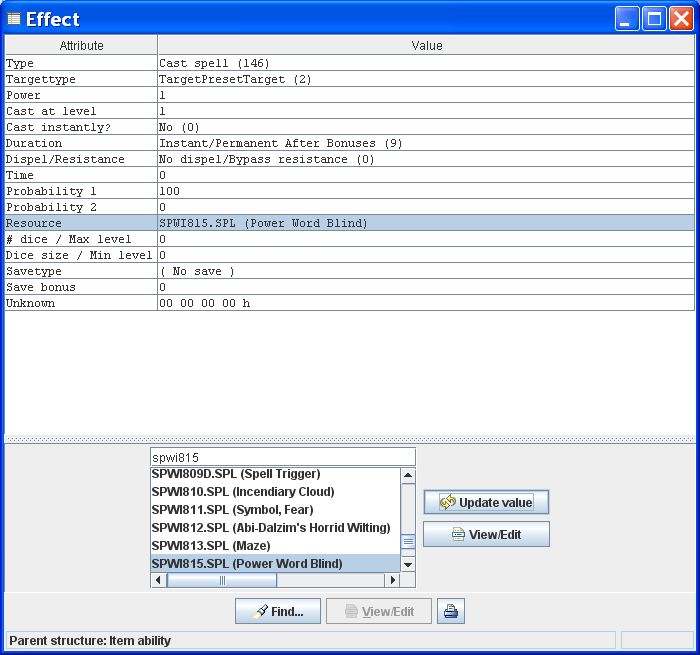Click the printer icon button
This screenshot has width=700, height=655.
coord(450,611)
